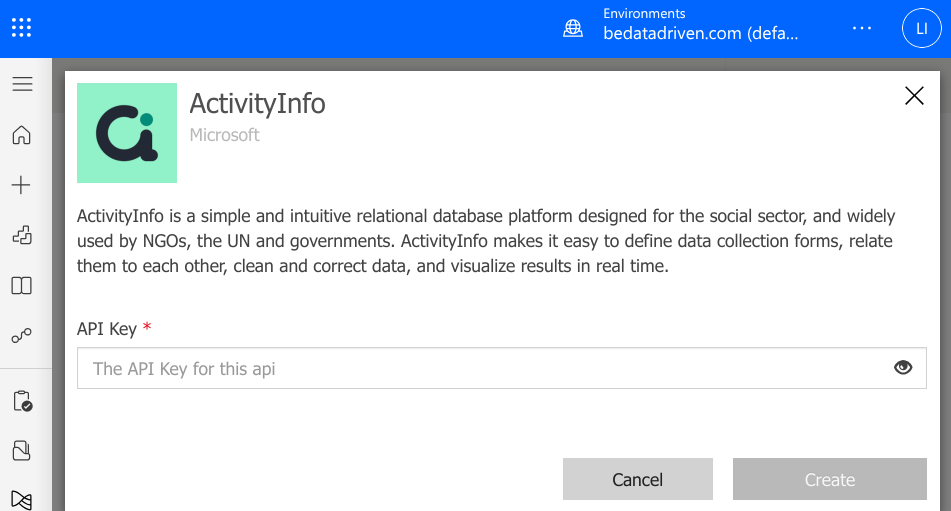Open Templates from the sidebar icon
Viewport: 951px width, 511px height.
(22, 235)
